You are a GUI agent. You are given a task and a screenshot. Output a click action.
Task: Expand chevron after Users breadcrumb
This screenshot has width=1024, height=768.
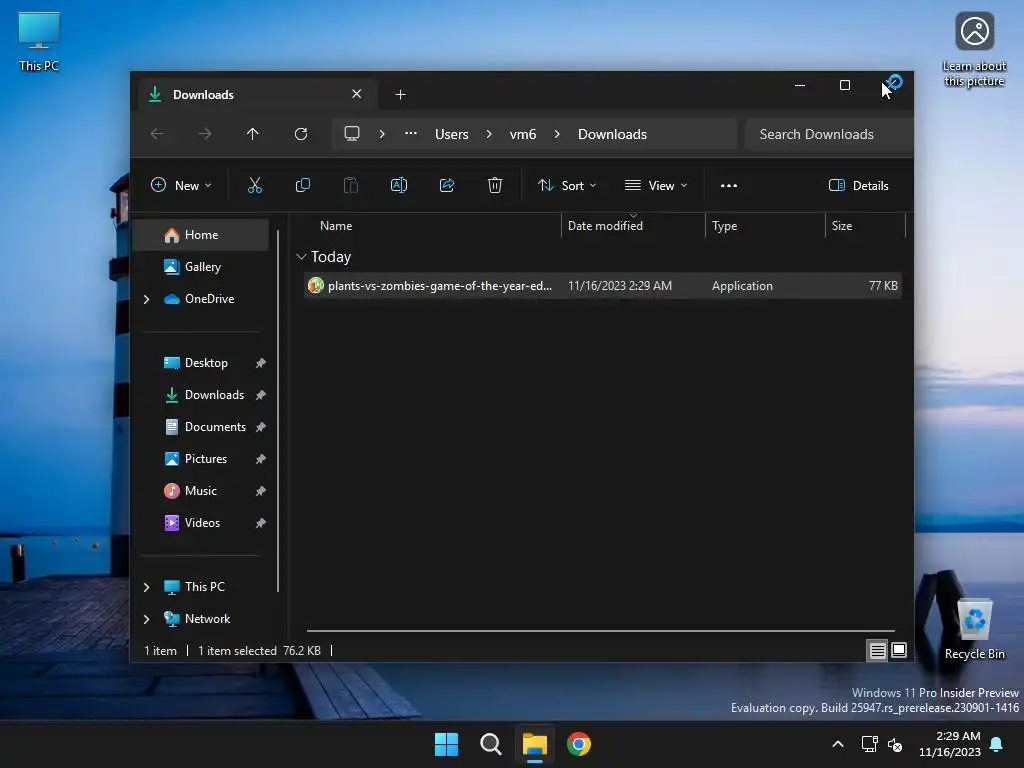(489, 134)
